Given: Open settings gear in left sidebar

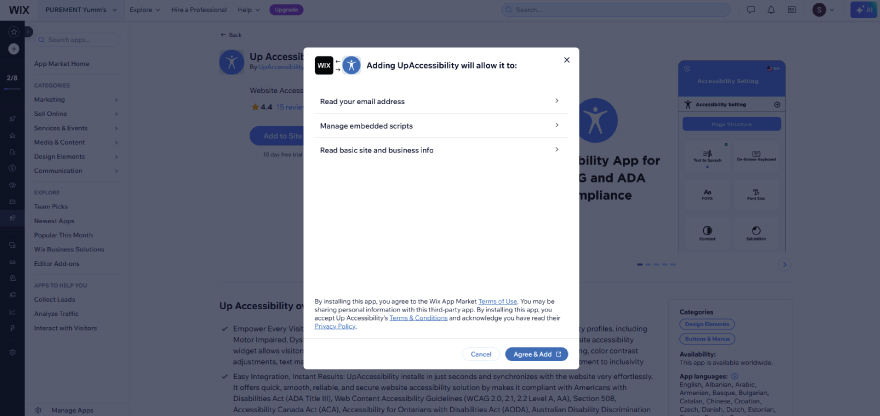Looking at the screenshot, I should (12, 353).
